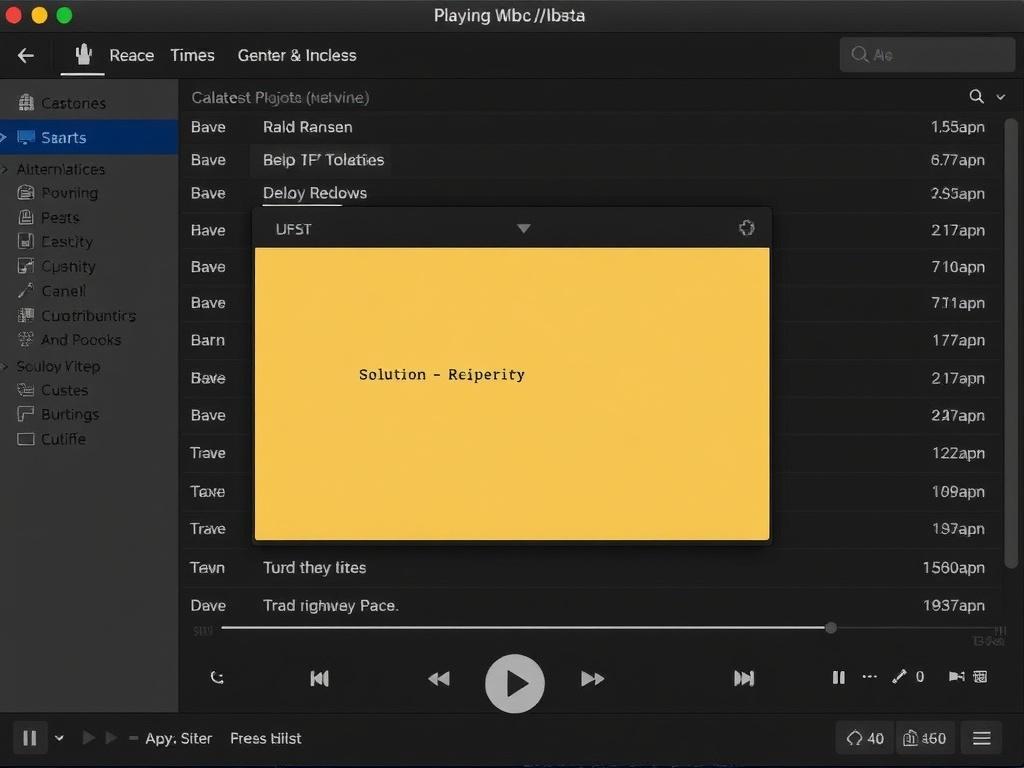
Task: Click the search input field at top right
Action: tap(925, 56)
